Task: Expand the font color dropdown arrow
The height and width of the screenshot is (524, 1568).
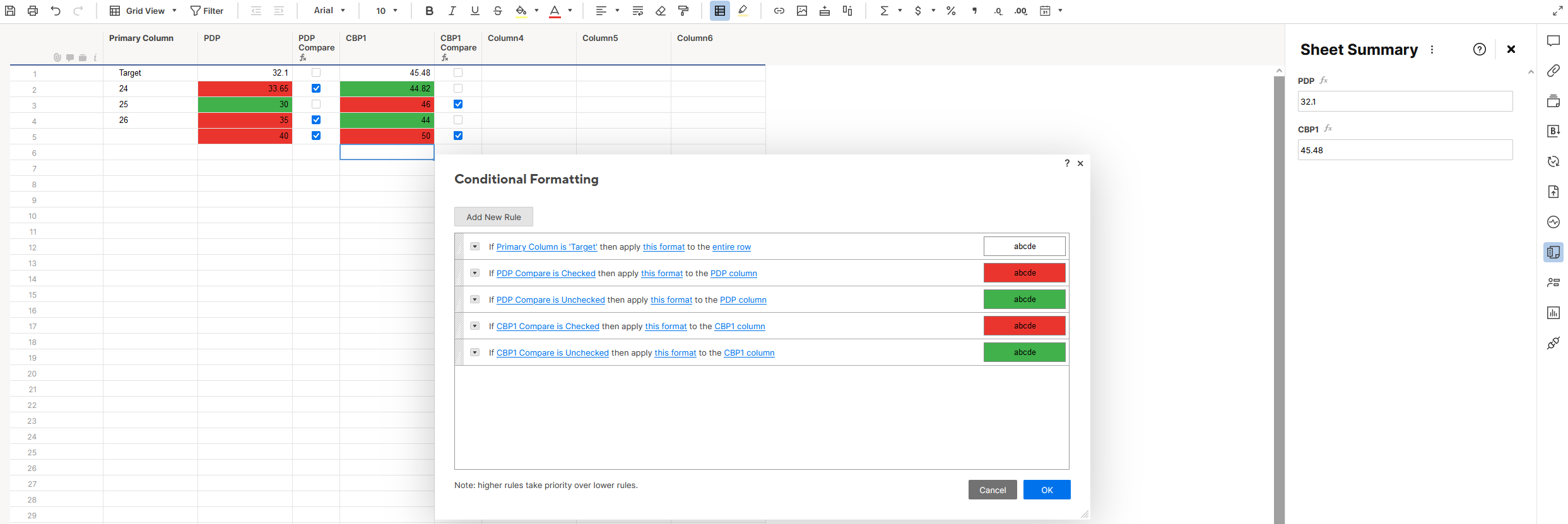Action: coord(570,11)
